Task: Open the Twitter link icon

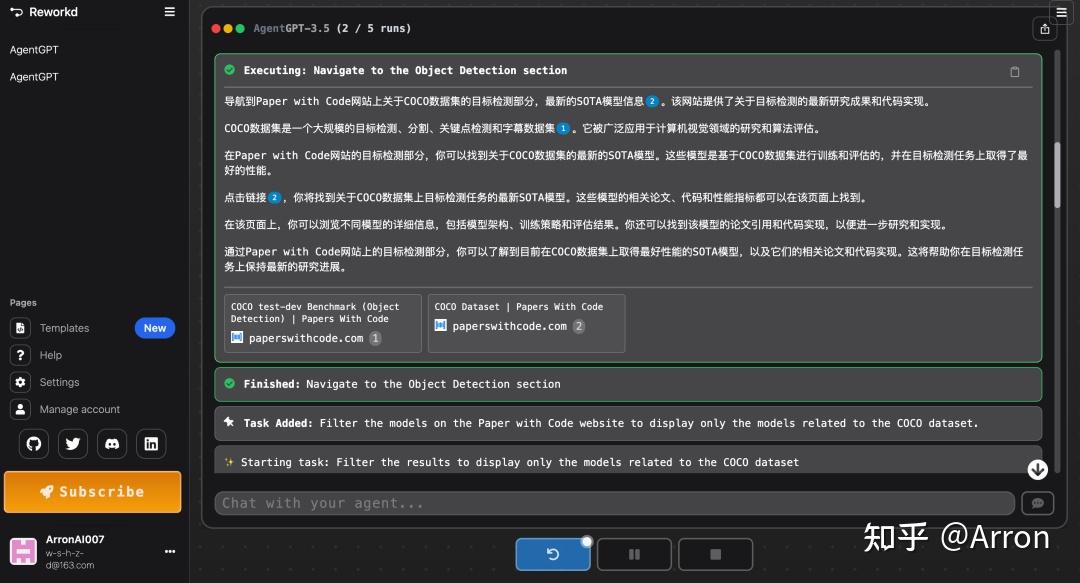Action: 73,444
